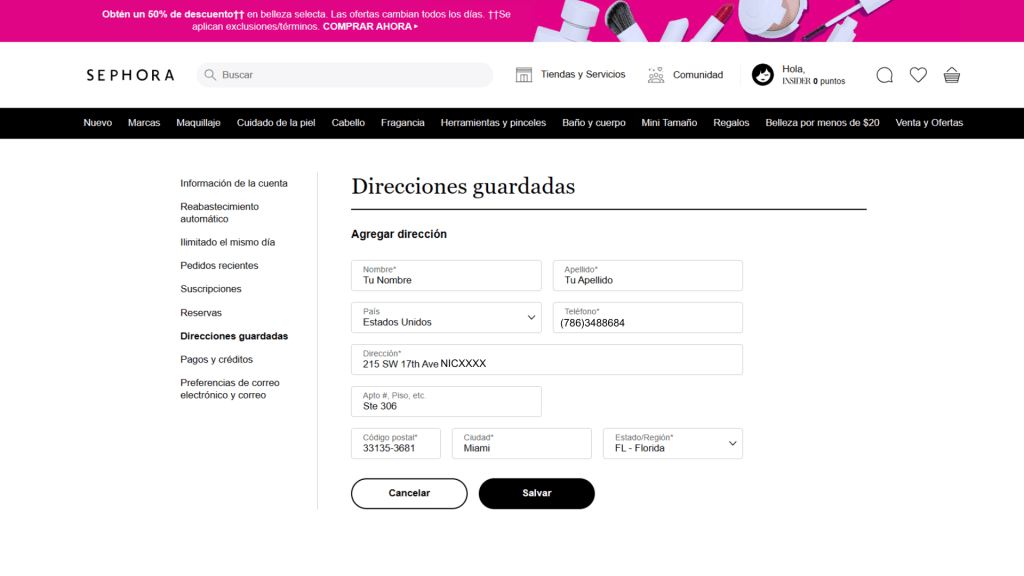1024x576 pixels.
Task: Open Reservas in sidebar
Action: click(200, 313)
